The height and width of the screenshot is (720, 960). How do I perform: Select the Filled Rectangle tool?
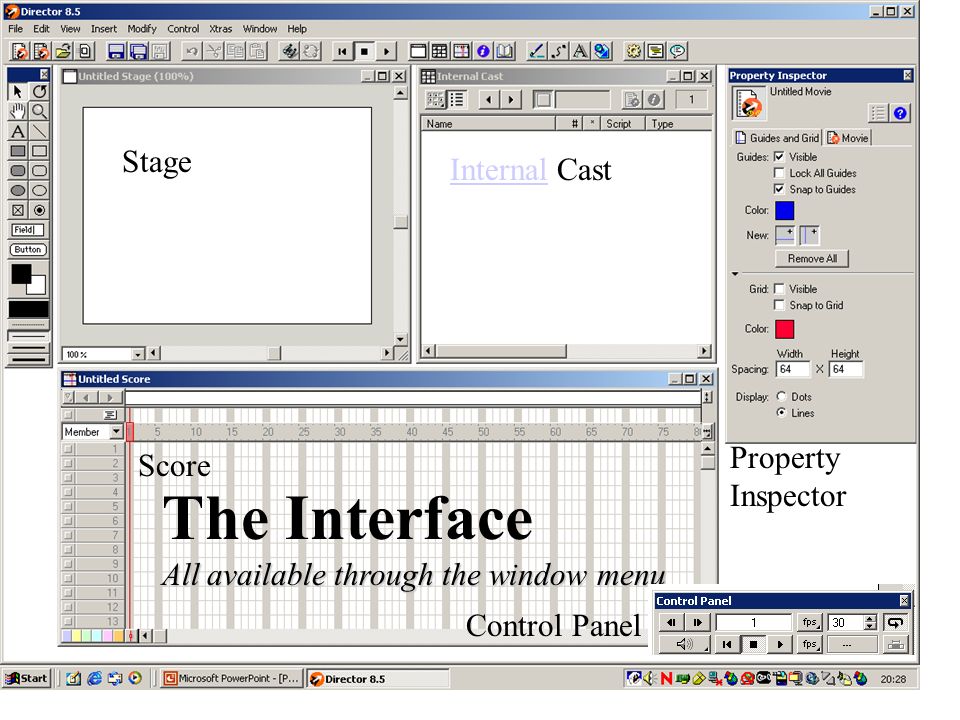[18, 151]
